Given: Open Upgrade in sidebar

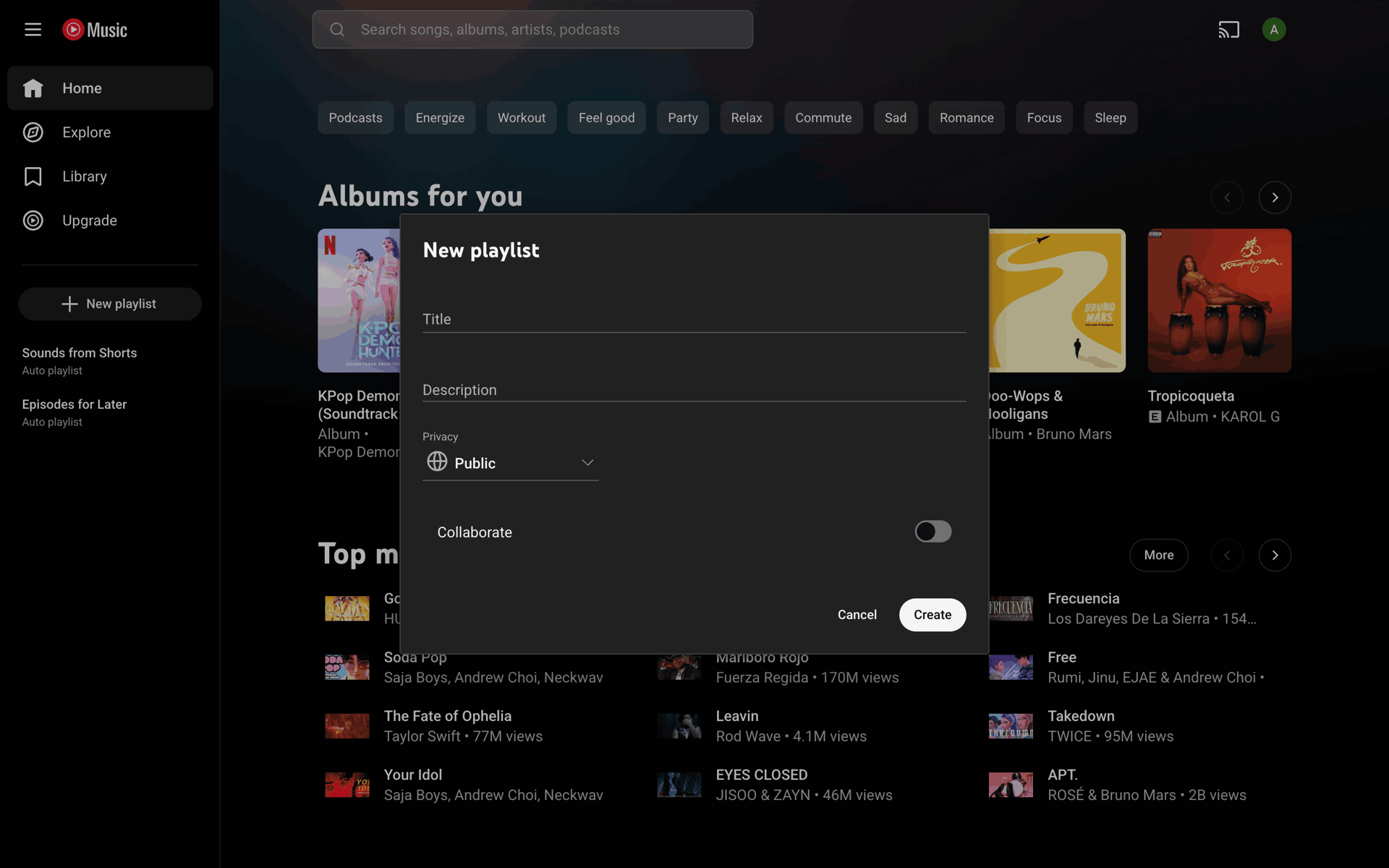Looking at the screenshot, I should point(110,221).
